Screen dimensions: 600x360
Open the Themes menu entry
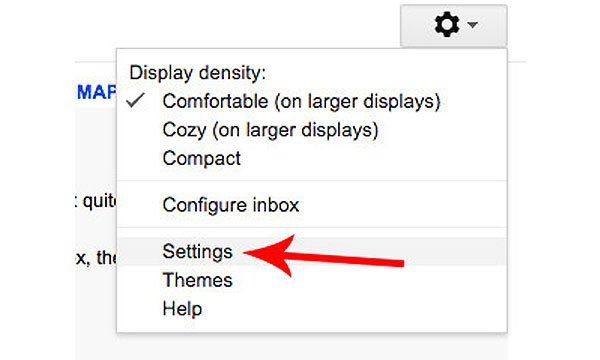(x=197, y=280)
